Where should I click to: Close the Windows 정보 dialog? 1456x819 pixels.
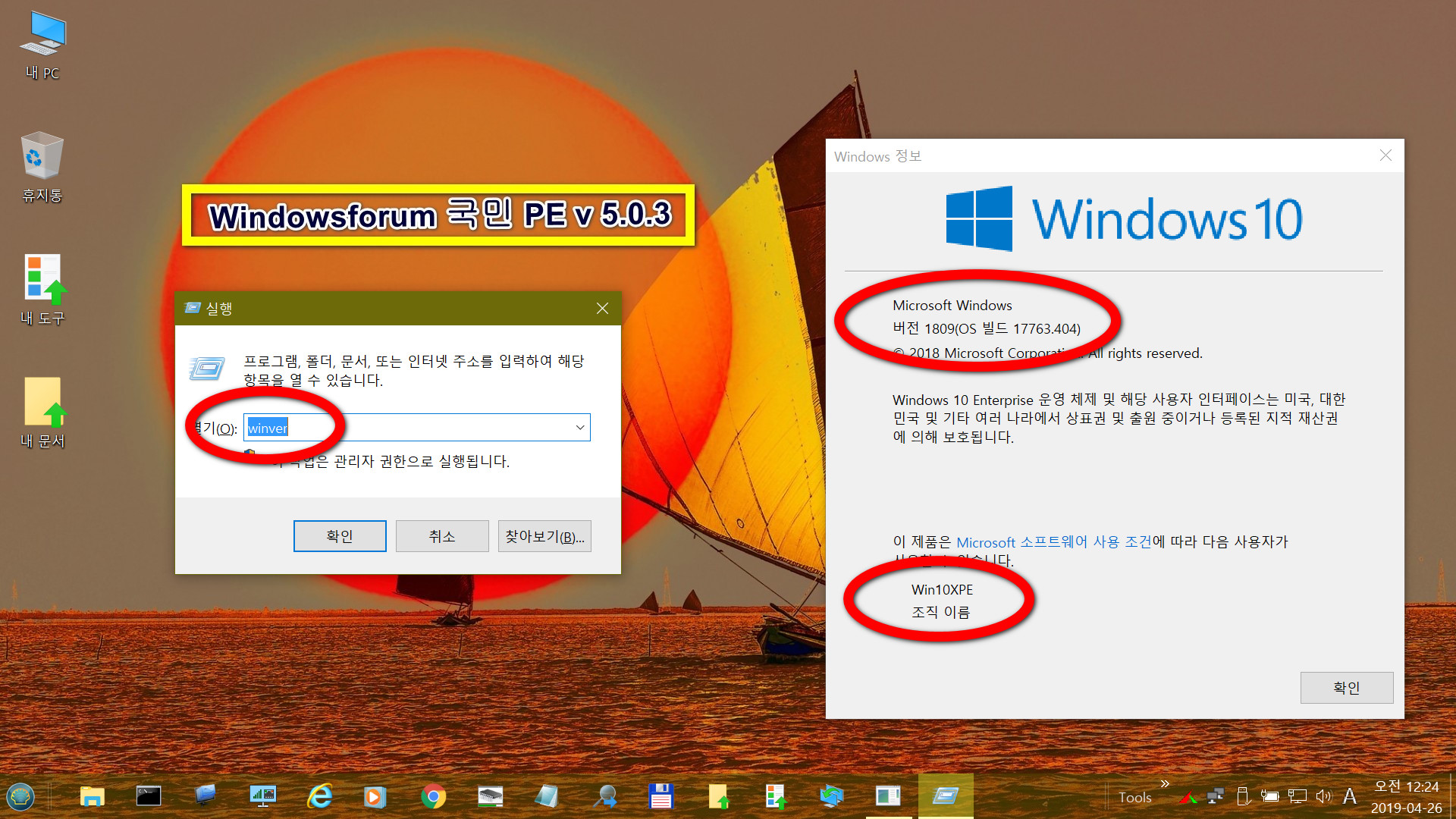tap(1385, 155)
